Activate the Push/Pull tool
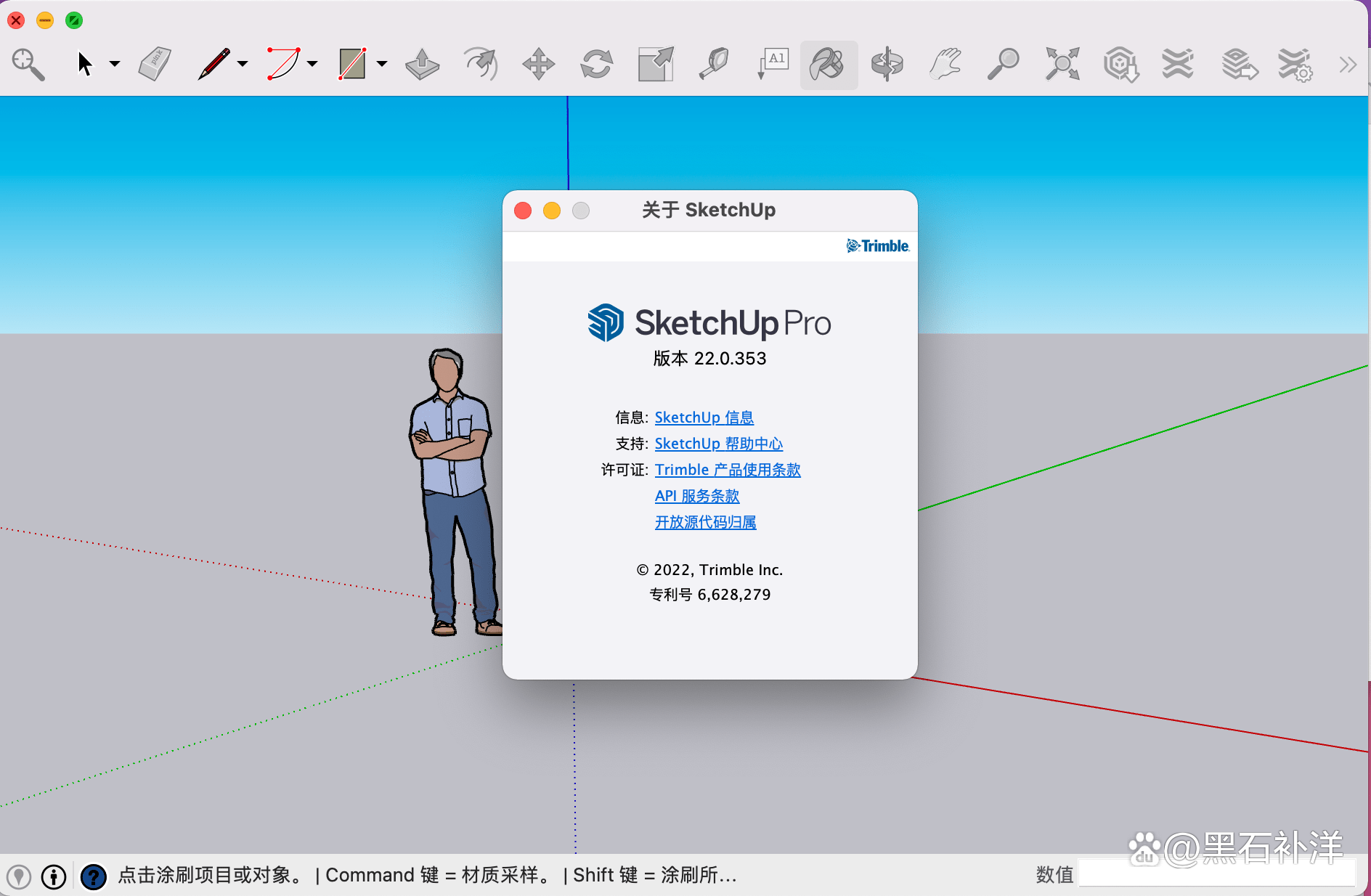 pyautogui.click(x=422, y=65)
